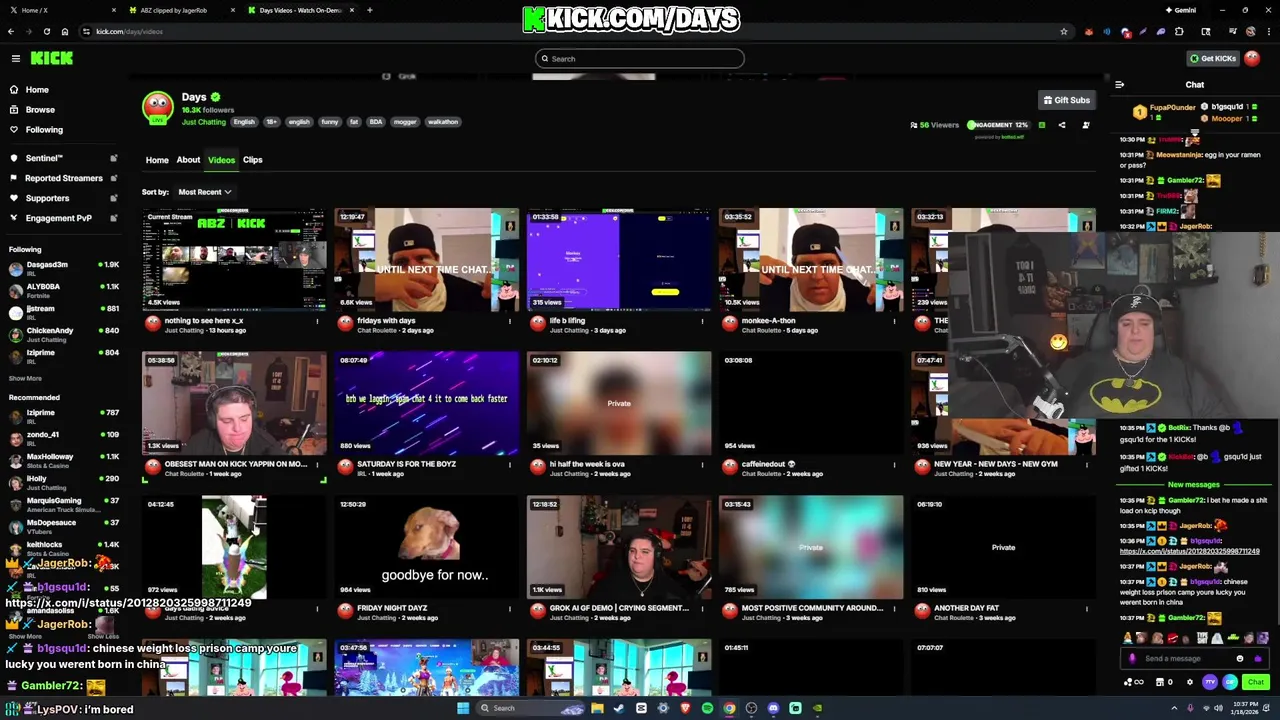Click the follow user icon near share
Image resolution: width=1280 pixels, height=720 pixels.
[1086, 125]
